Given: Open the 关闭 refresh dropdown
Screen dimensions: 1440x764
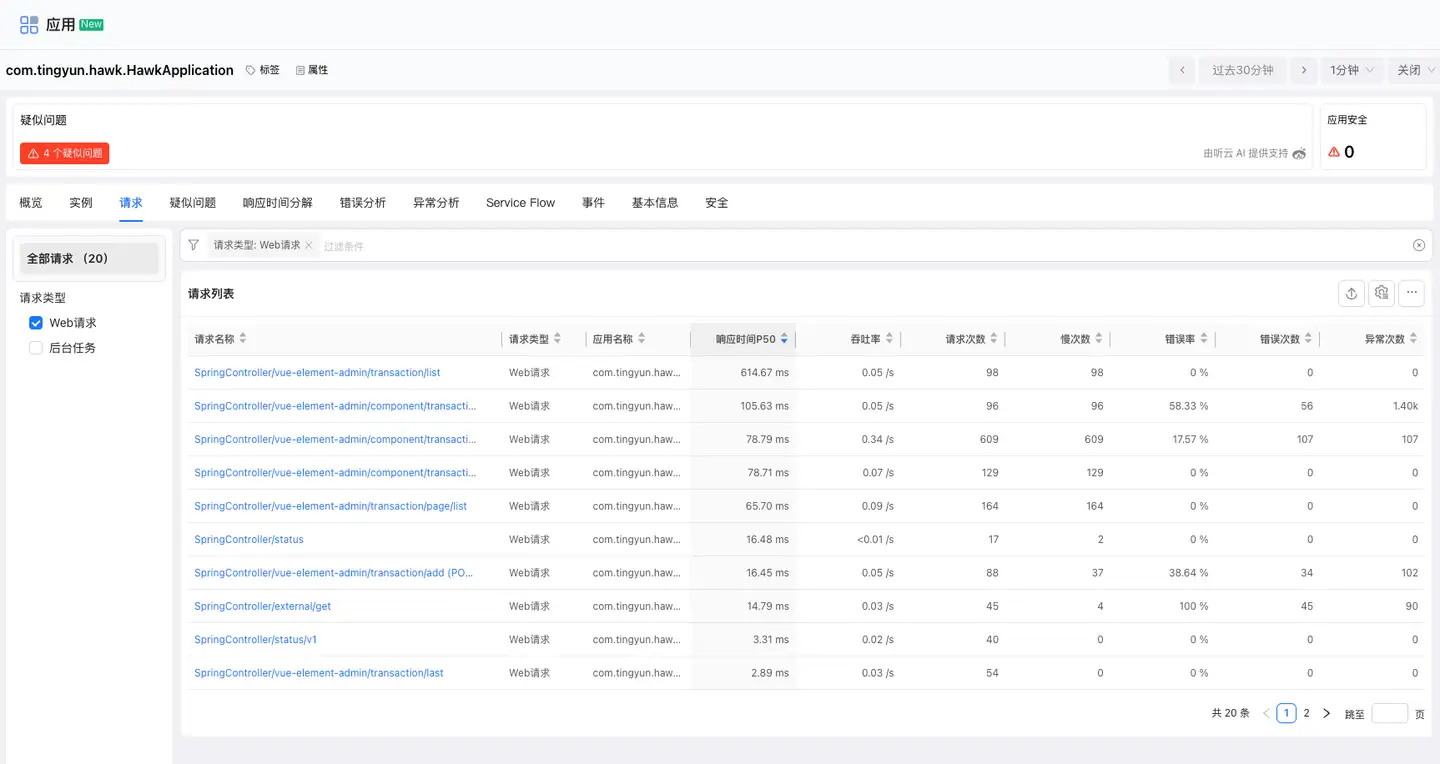Looking at the screenshot, I should (1415, 70).
